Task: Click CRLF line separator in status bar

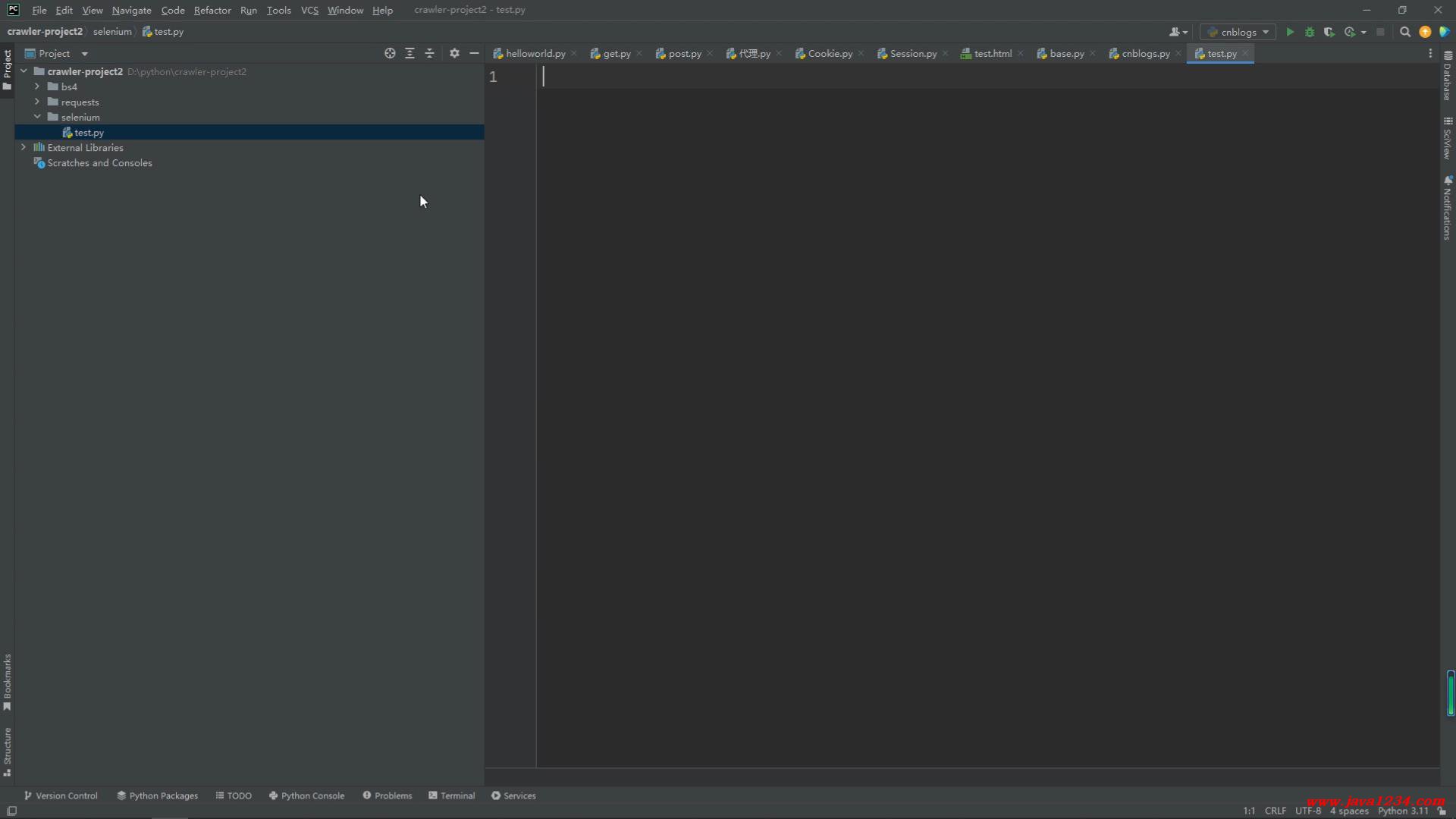Action: (1275, 811)
